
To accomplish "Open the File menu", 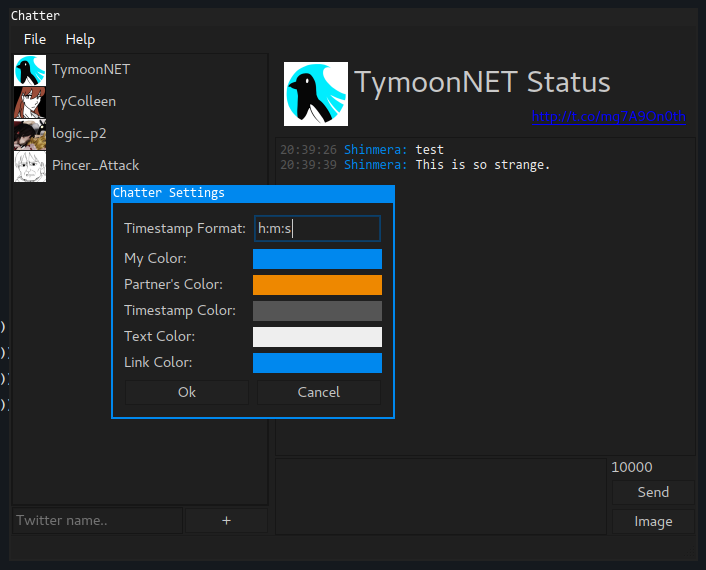I will [x=35, y=39].
